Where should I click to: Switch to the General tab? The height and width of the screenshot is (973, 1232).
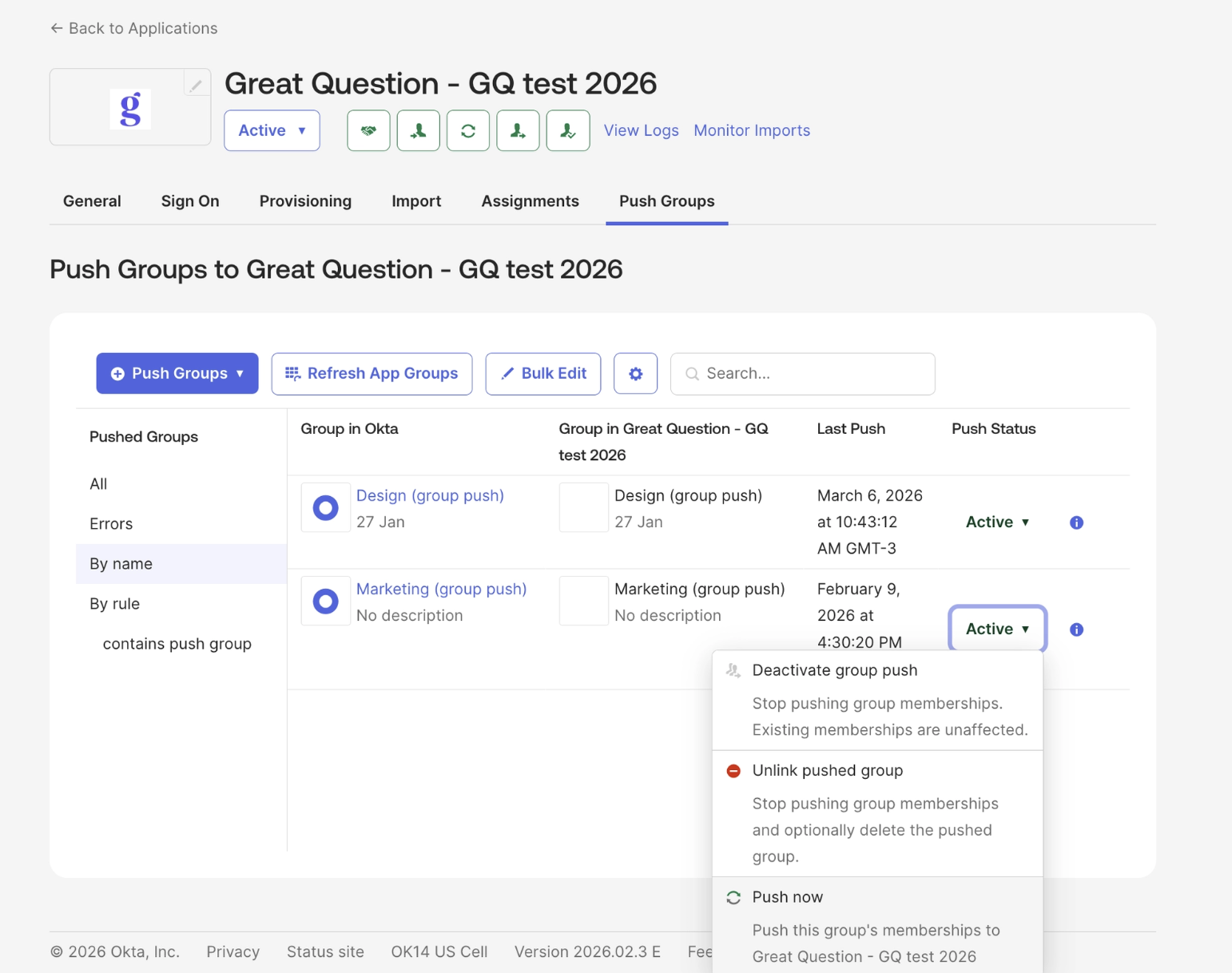point(92,201)
